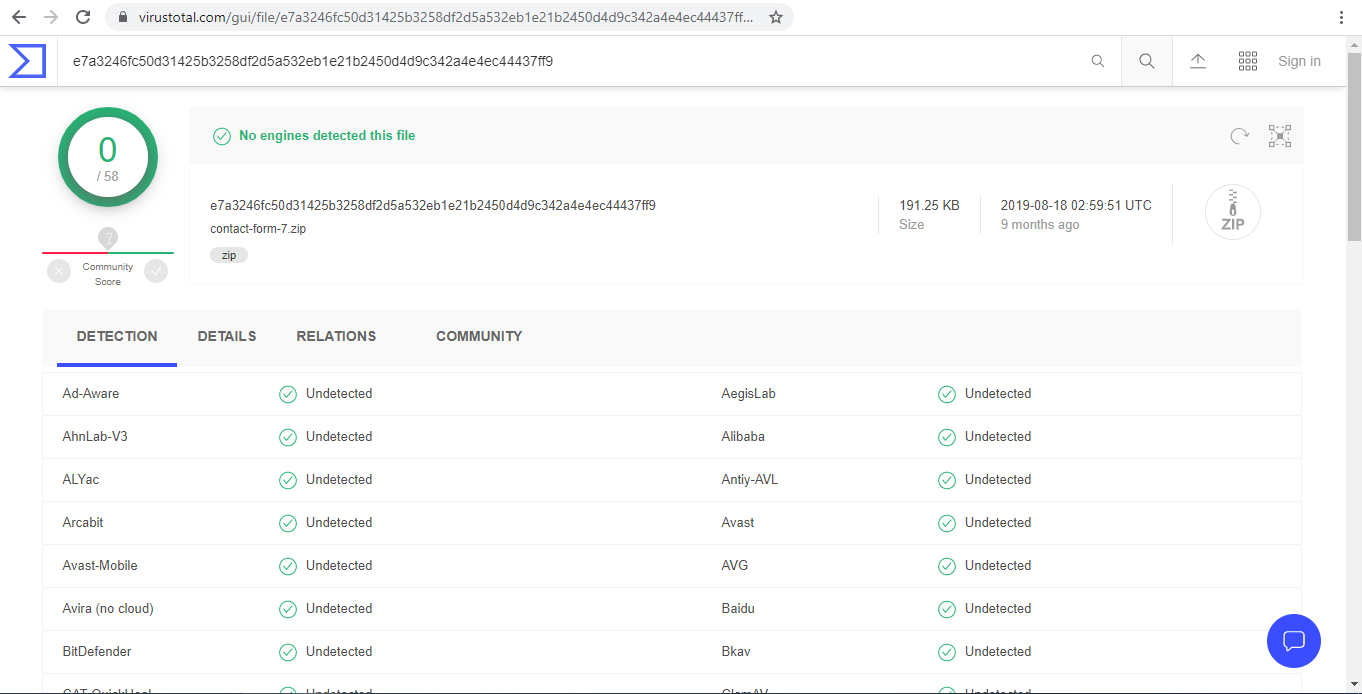Click the Bkav engine name
The width and height of the screenshot is (1362, 694).
(x=736, y=652)
